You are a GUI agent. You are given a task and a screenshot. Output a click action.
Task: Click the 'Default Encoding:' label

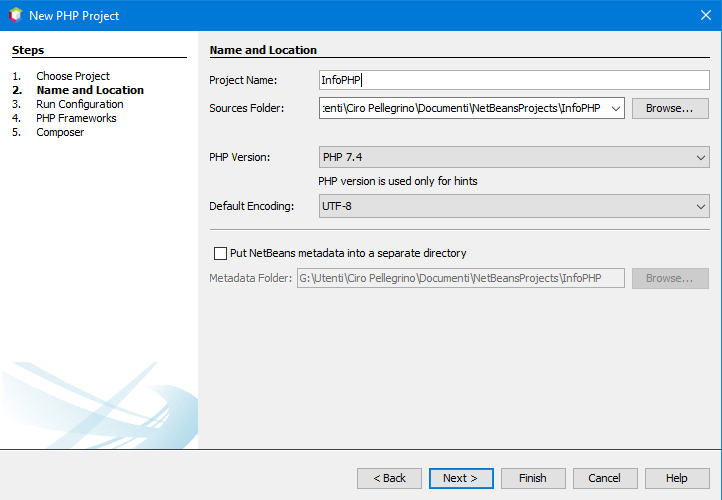pos(251,206)
